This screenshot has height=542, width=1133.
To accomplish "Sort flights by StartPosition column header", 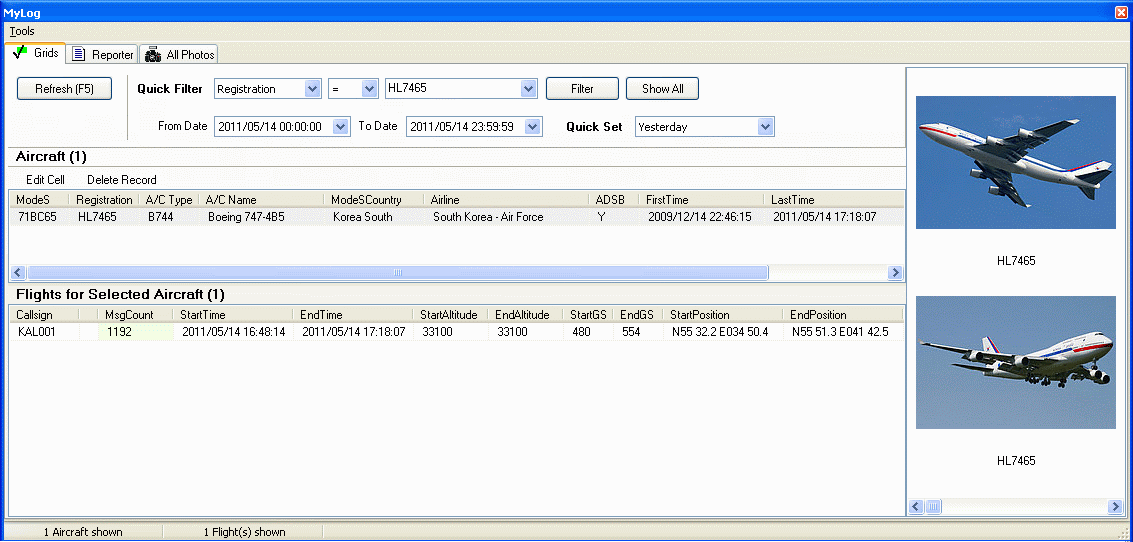I will click(723, 315).
